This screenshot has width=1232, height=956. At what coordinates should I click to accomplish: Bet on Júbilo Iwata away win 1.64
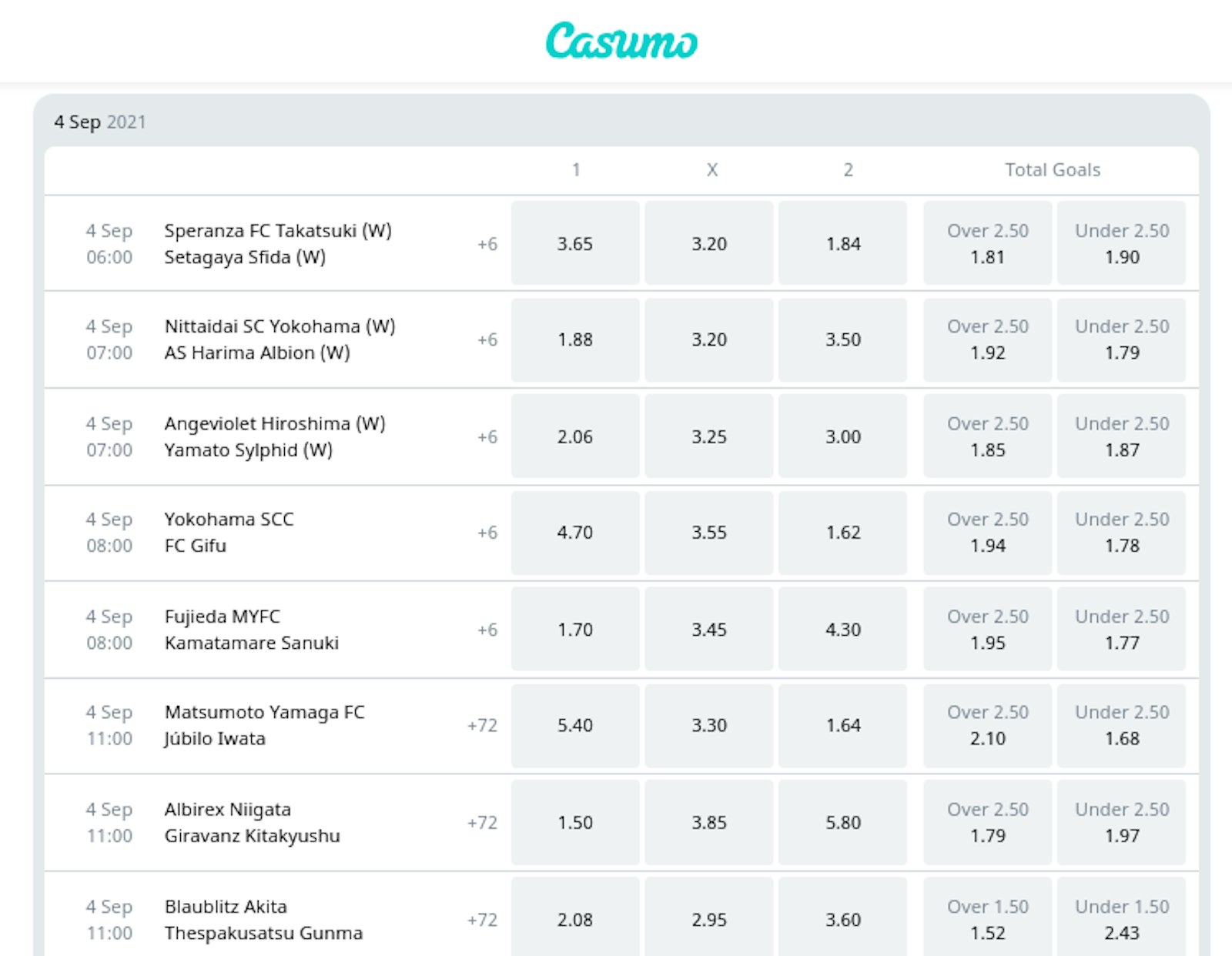click(x=842, y=725)
